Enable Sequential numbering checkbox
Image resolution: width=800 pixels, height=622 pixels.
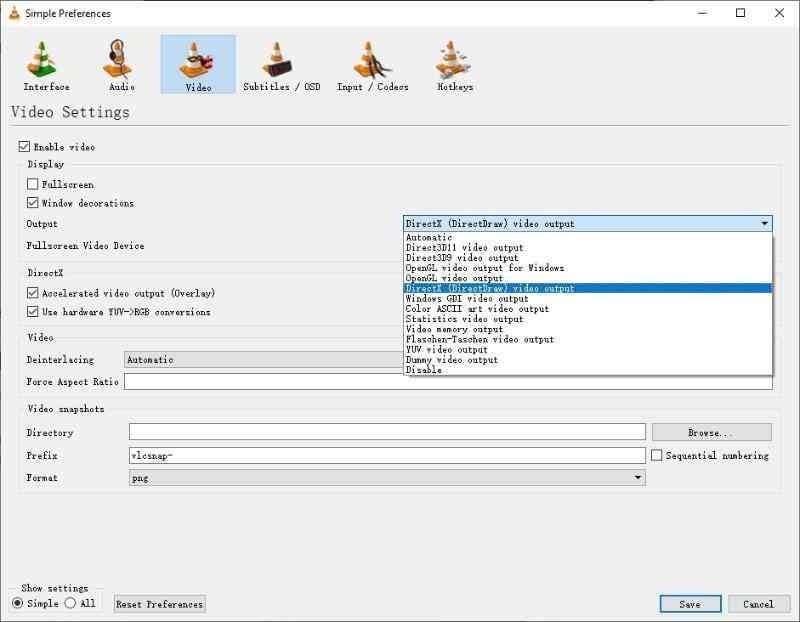click(657, 455)
